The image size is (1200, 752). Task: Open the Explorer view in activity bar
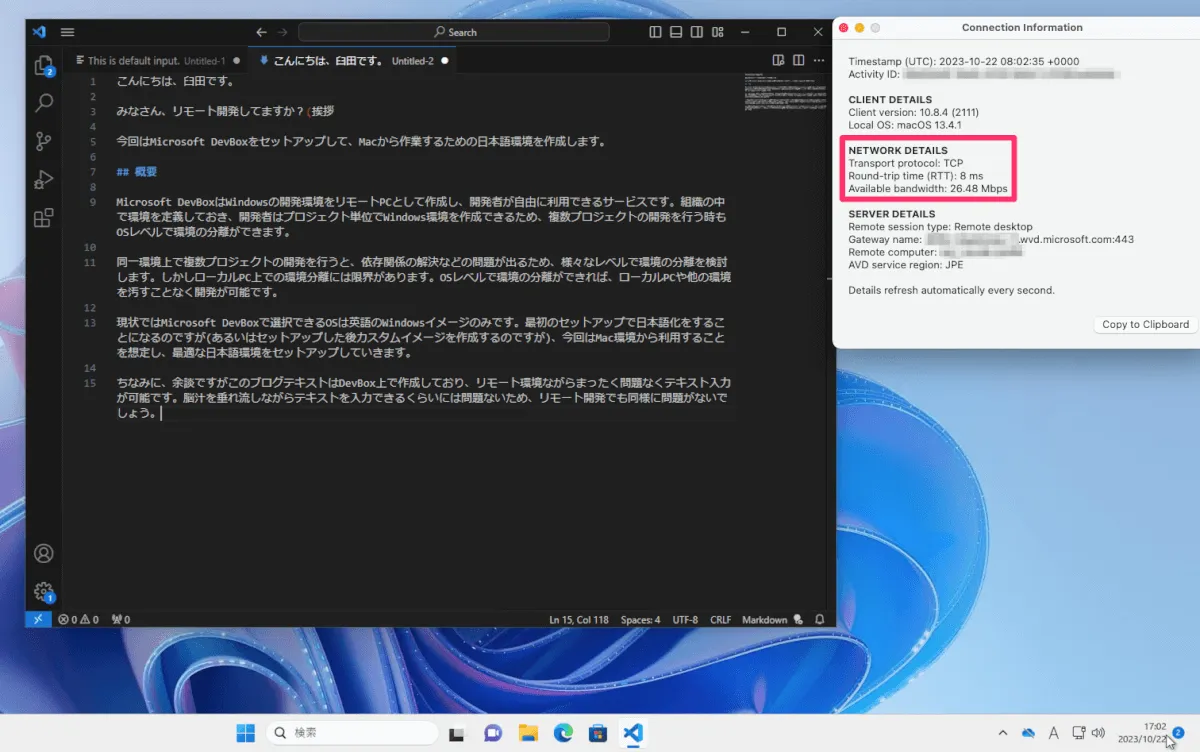(44, 66)
